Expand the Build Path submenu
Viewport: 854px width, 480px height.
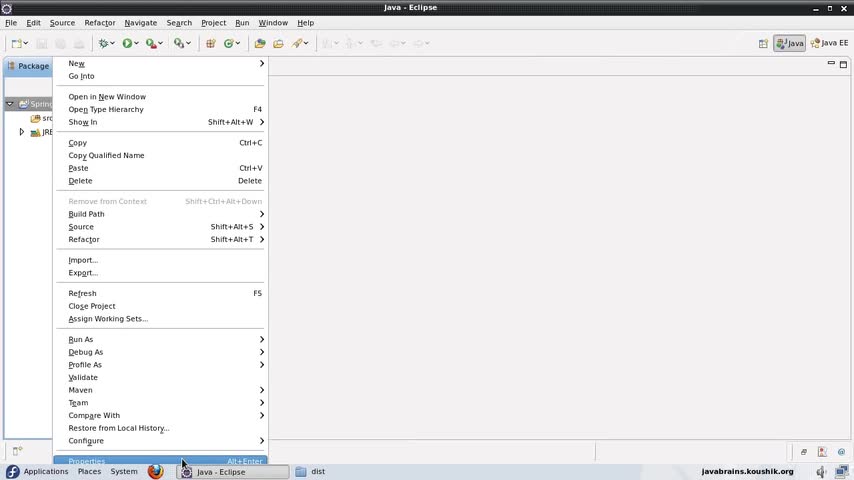coord(160,214)
